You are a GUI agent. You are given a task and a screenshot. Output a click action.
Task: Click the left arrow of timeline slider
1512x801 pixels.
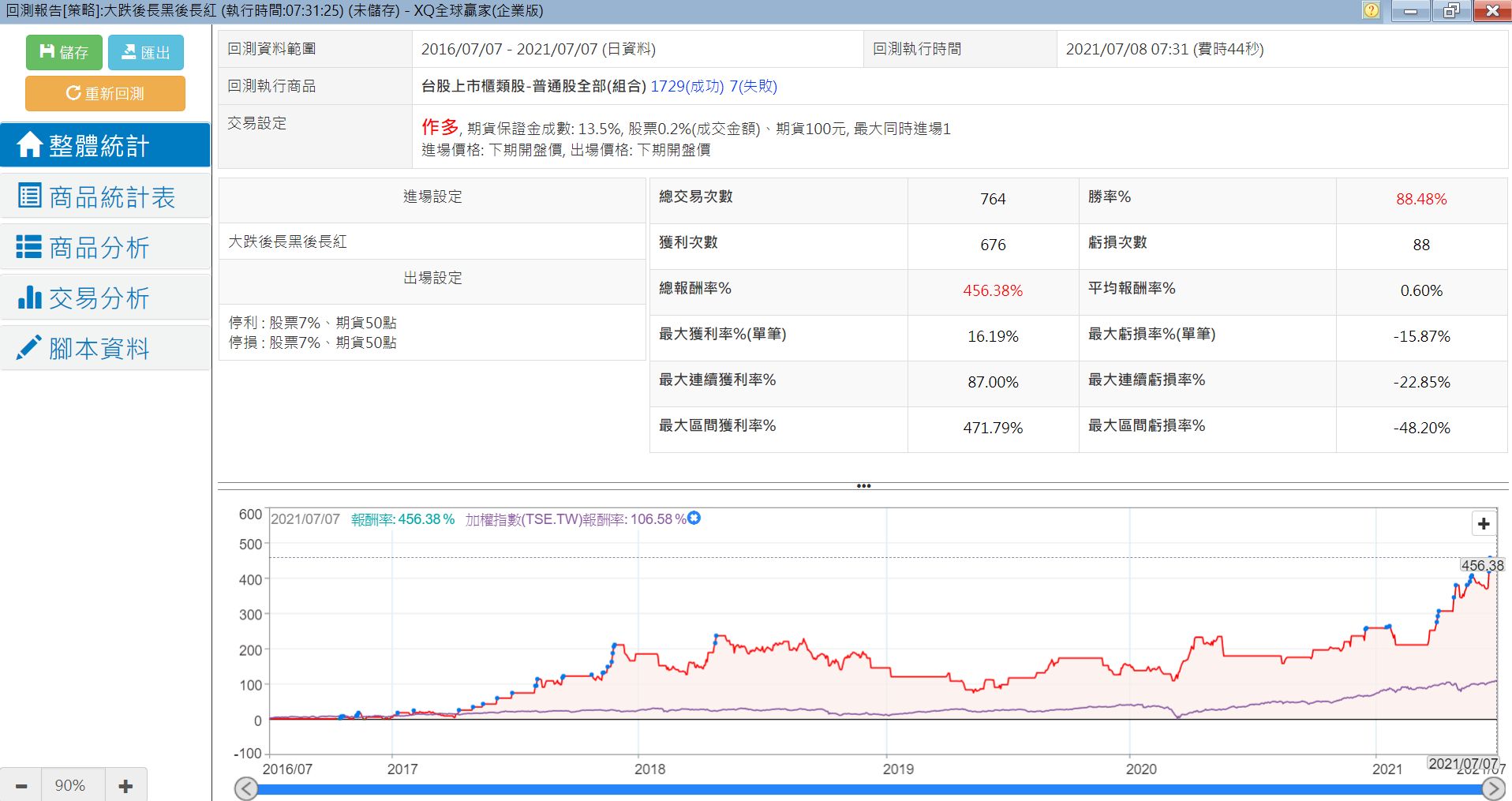click(x=246, y=788)
